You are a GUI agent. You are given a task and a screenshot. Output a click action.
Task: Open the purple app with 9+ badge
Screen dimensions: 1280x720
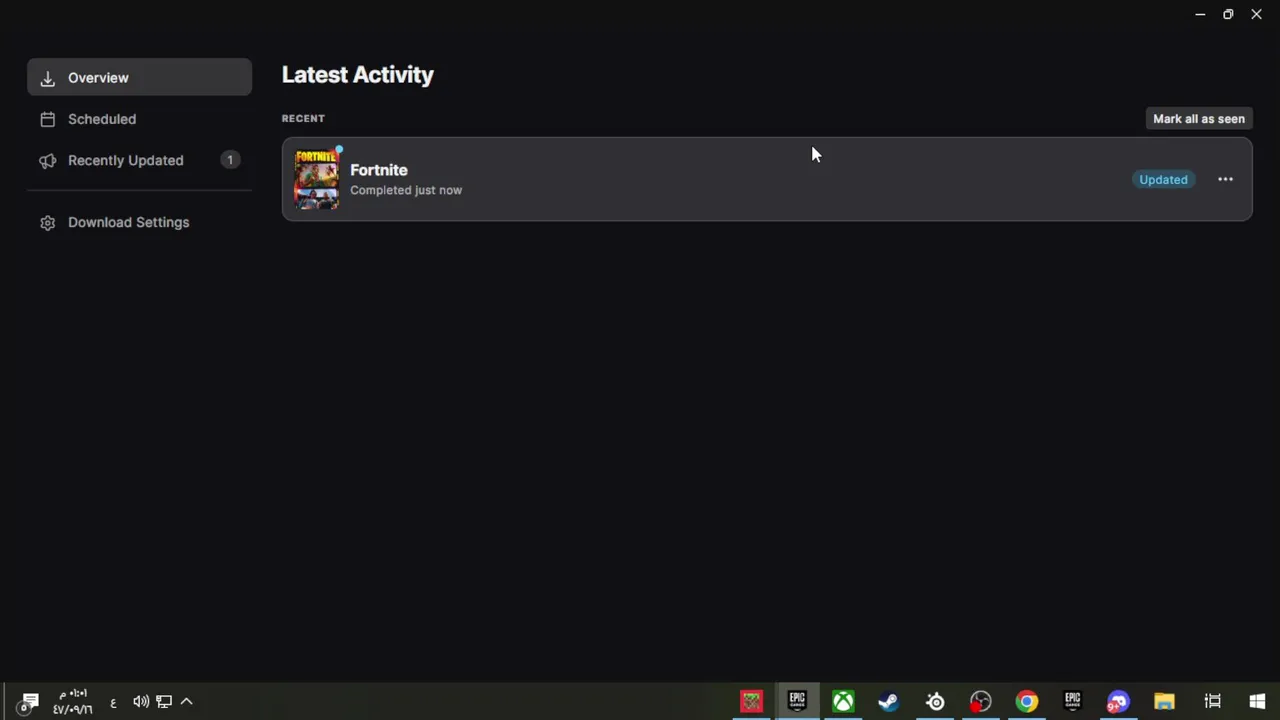1118,701
